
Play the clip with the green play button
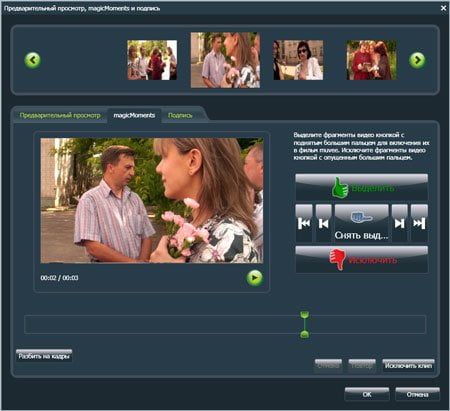click(x=255, y=278)
